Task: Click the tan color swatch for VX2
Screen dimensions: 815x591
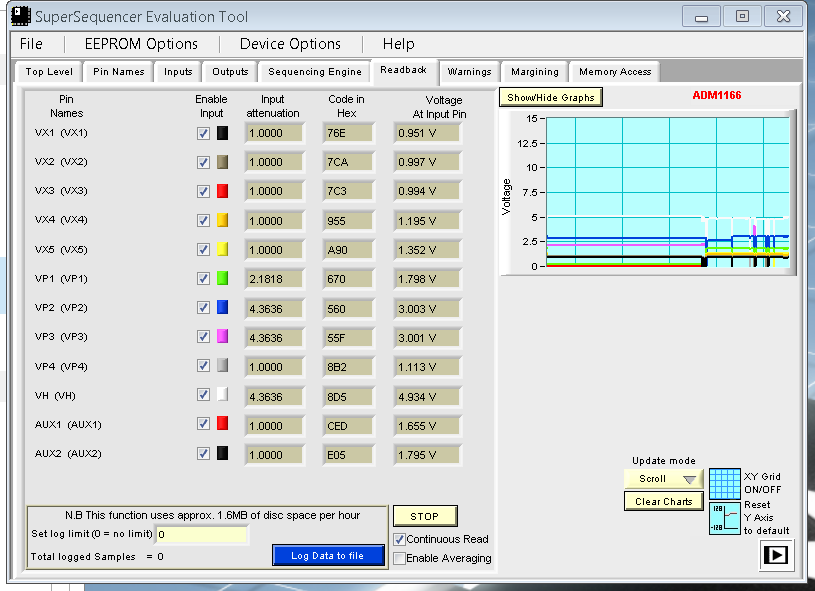Action: click(222, 162)
